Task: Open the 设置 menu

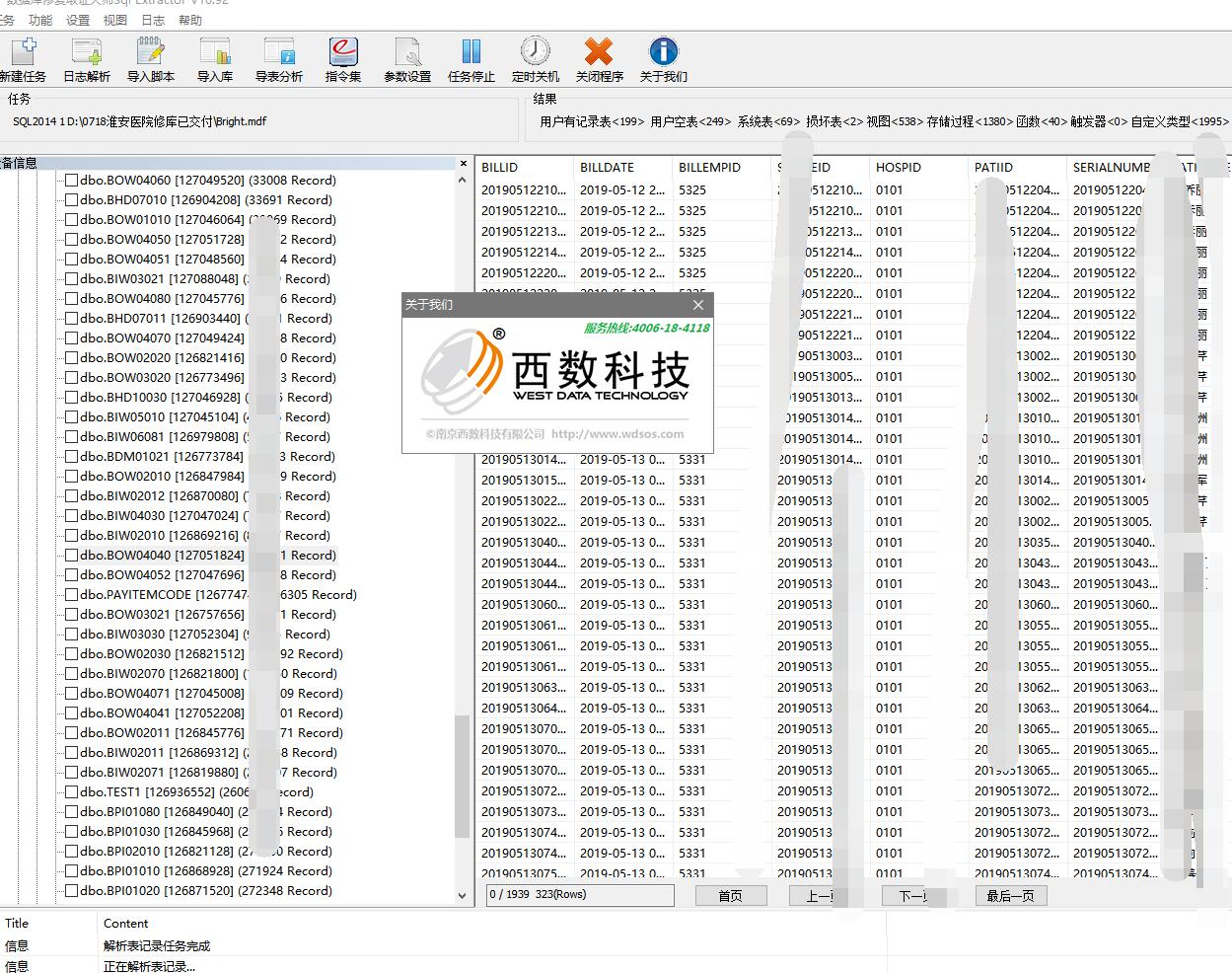Action: coord(78,20)
